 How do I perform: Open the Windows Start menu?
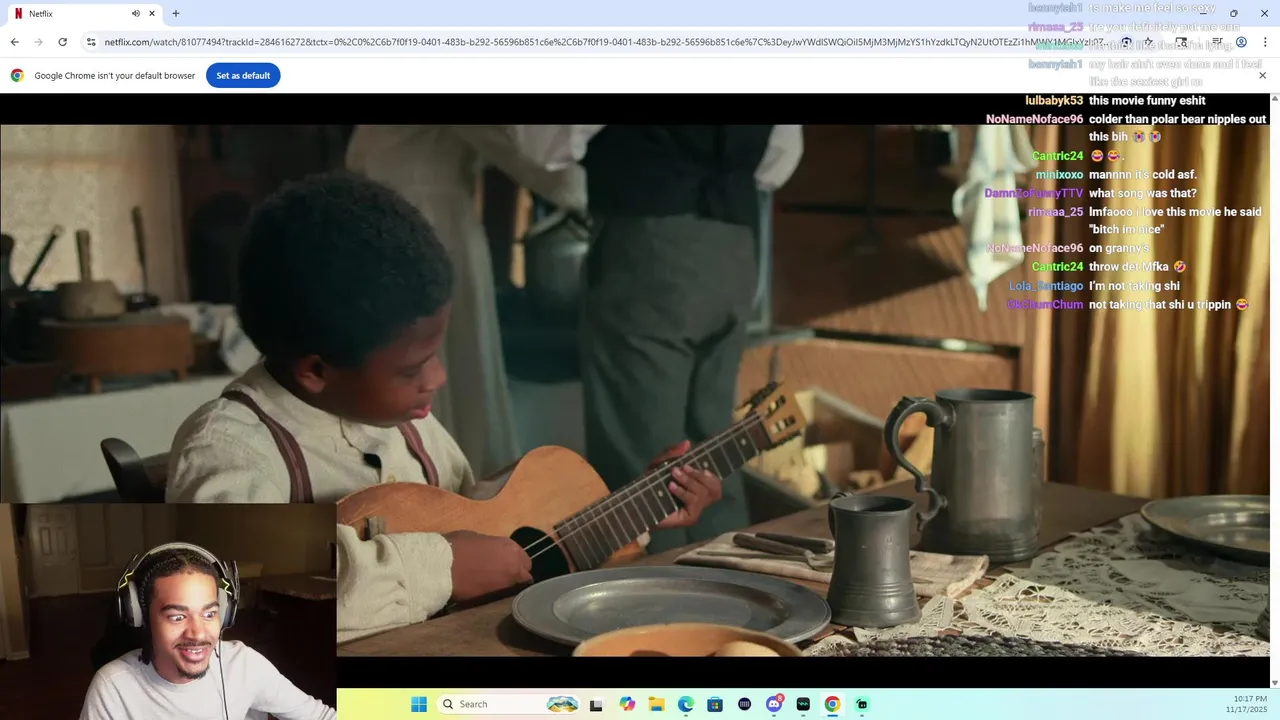click(x=418, y=704)
